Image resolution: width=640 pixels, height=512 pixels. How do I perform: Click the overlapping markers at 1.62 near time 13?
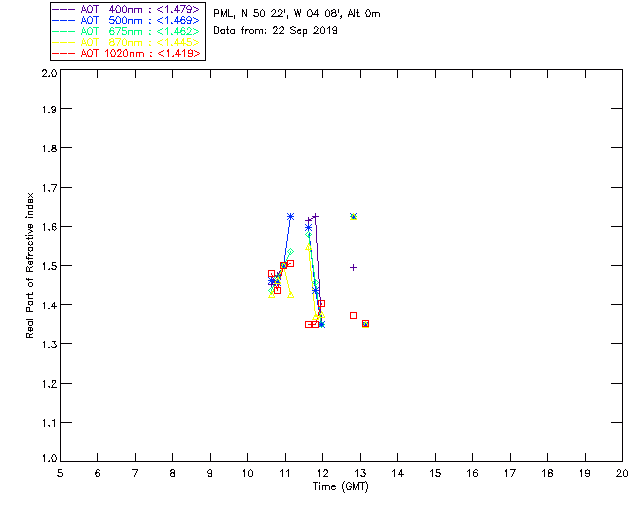coord(353,216)
